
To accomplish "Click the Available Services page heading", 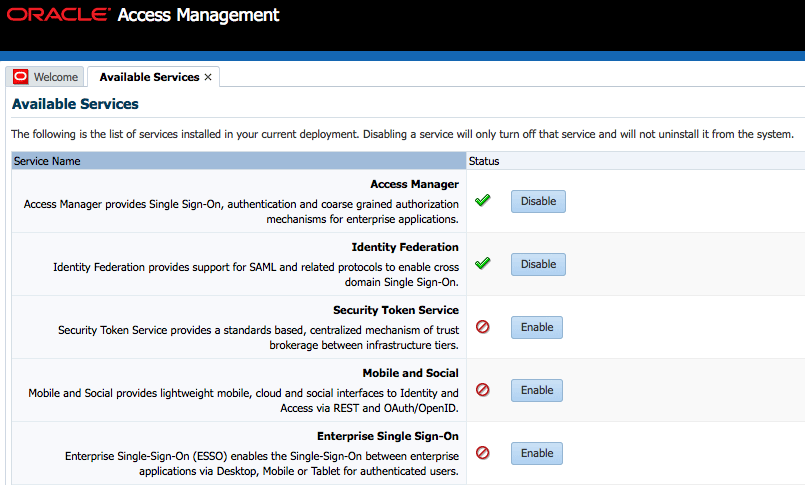I will click(x=75, y=104).
